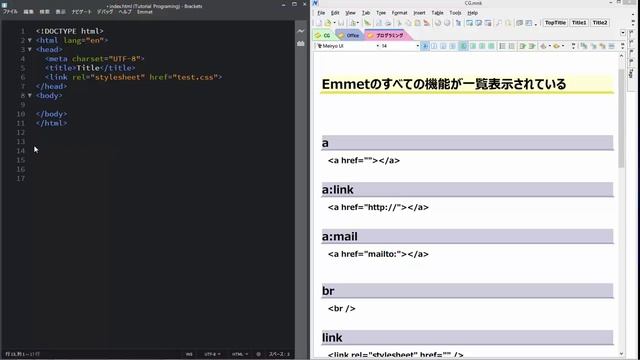
Task: Open the ナビゲート menu in Brackets
Action: pos(81,12)
